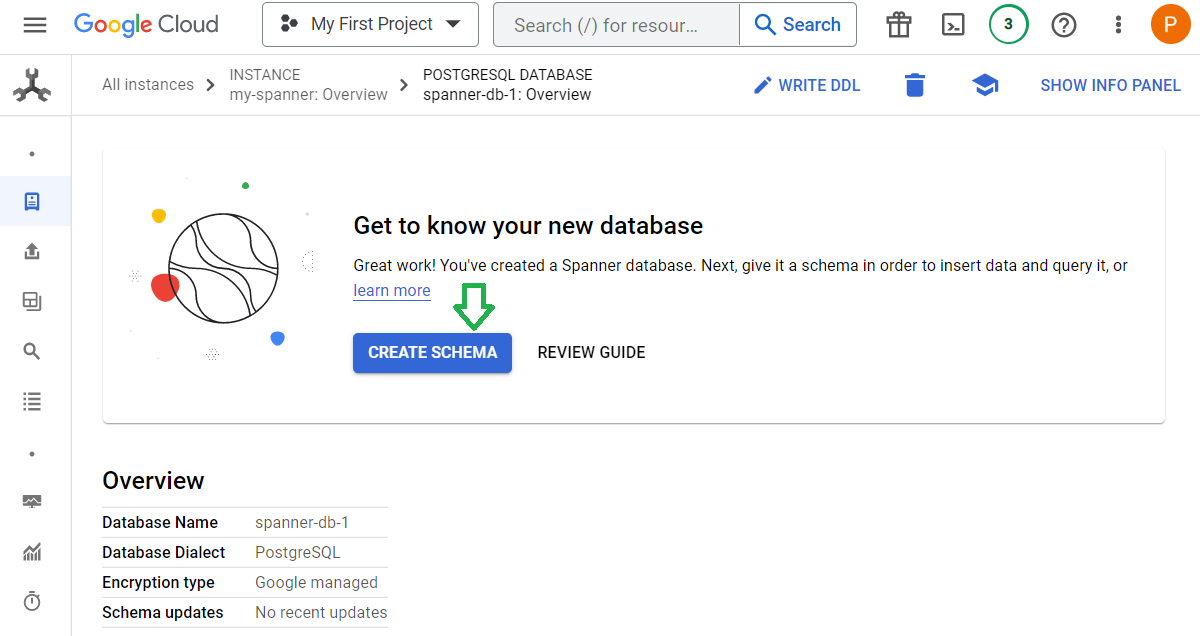Open the stopwatch sidebar icon

click(32, 601)
